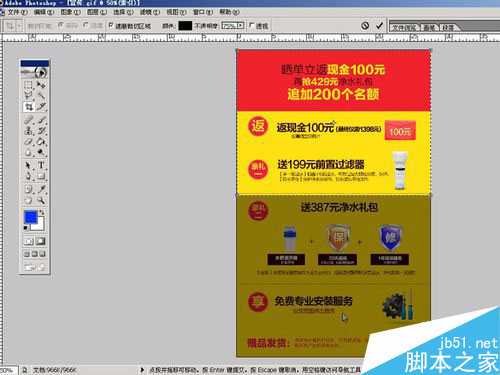The width and height of the screenshot is (500, 375).
Task: Choose Standard Screen mode
Action: pos(27,254)
